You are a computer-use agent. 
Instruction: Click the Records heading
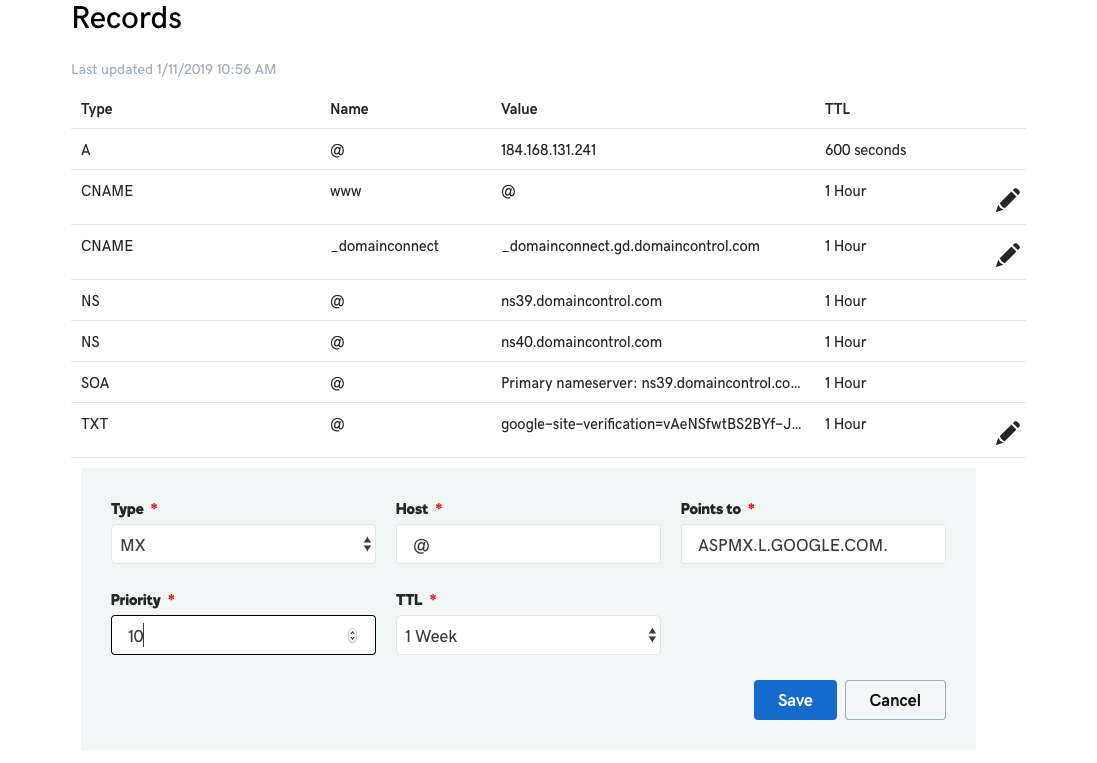(127, 18)
